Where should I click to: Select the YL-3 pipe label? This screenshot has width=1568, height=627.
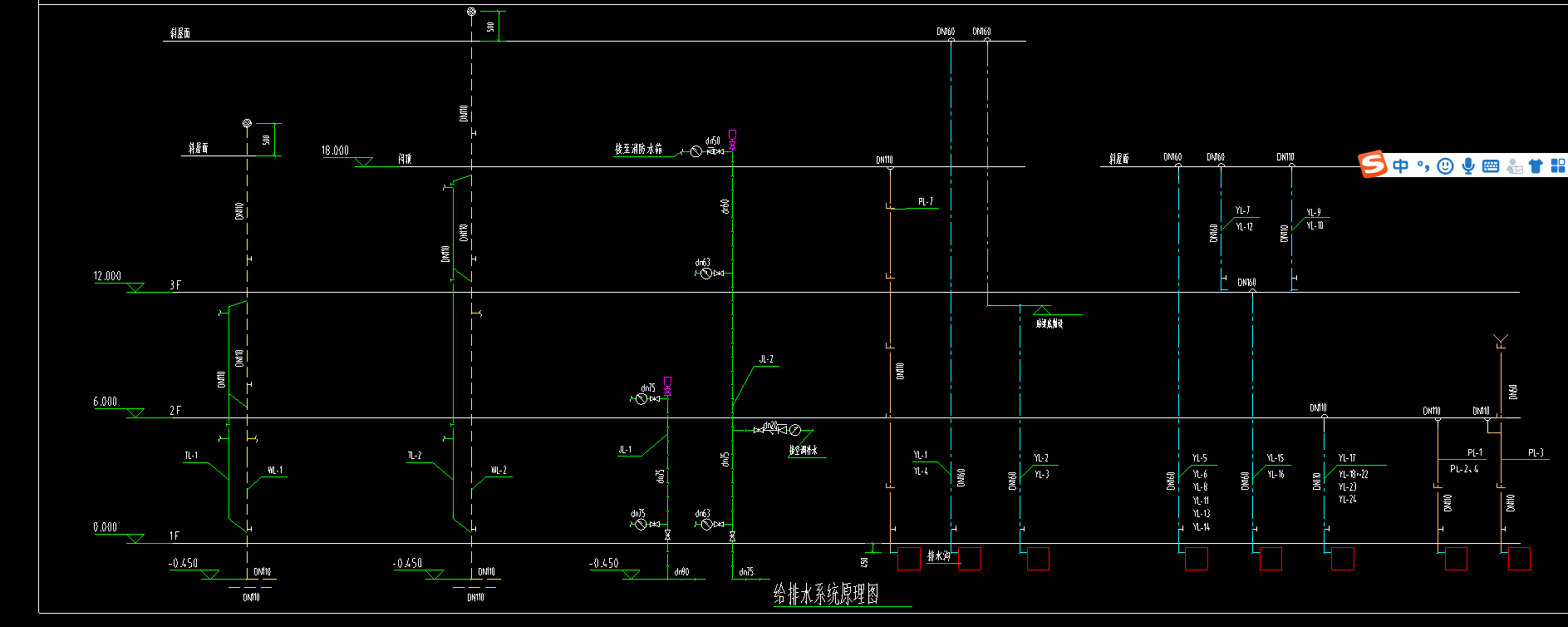coord(1042,475)
